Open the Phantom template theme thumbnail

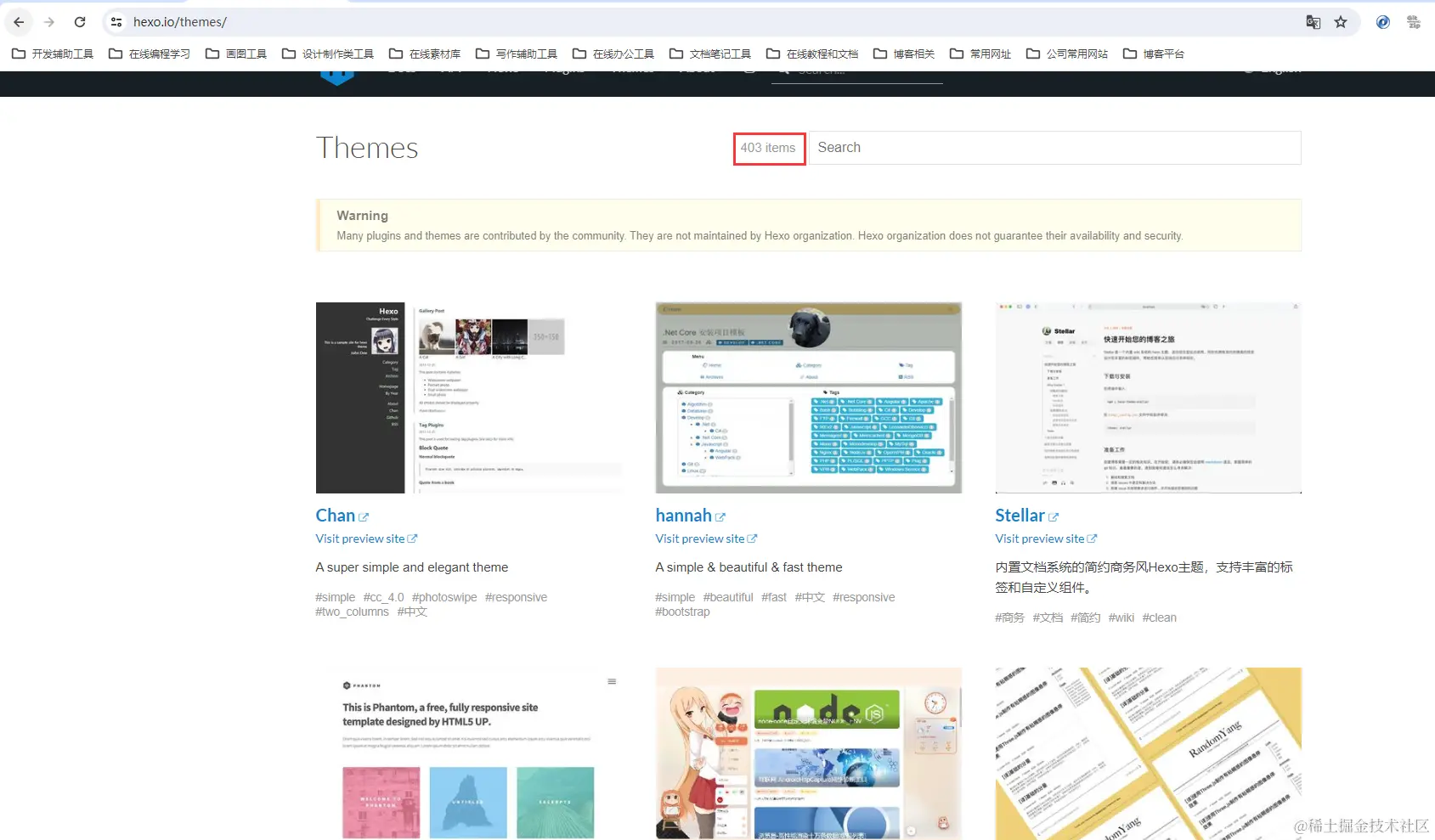[x=469, y=754]
